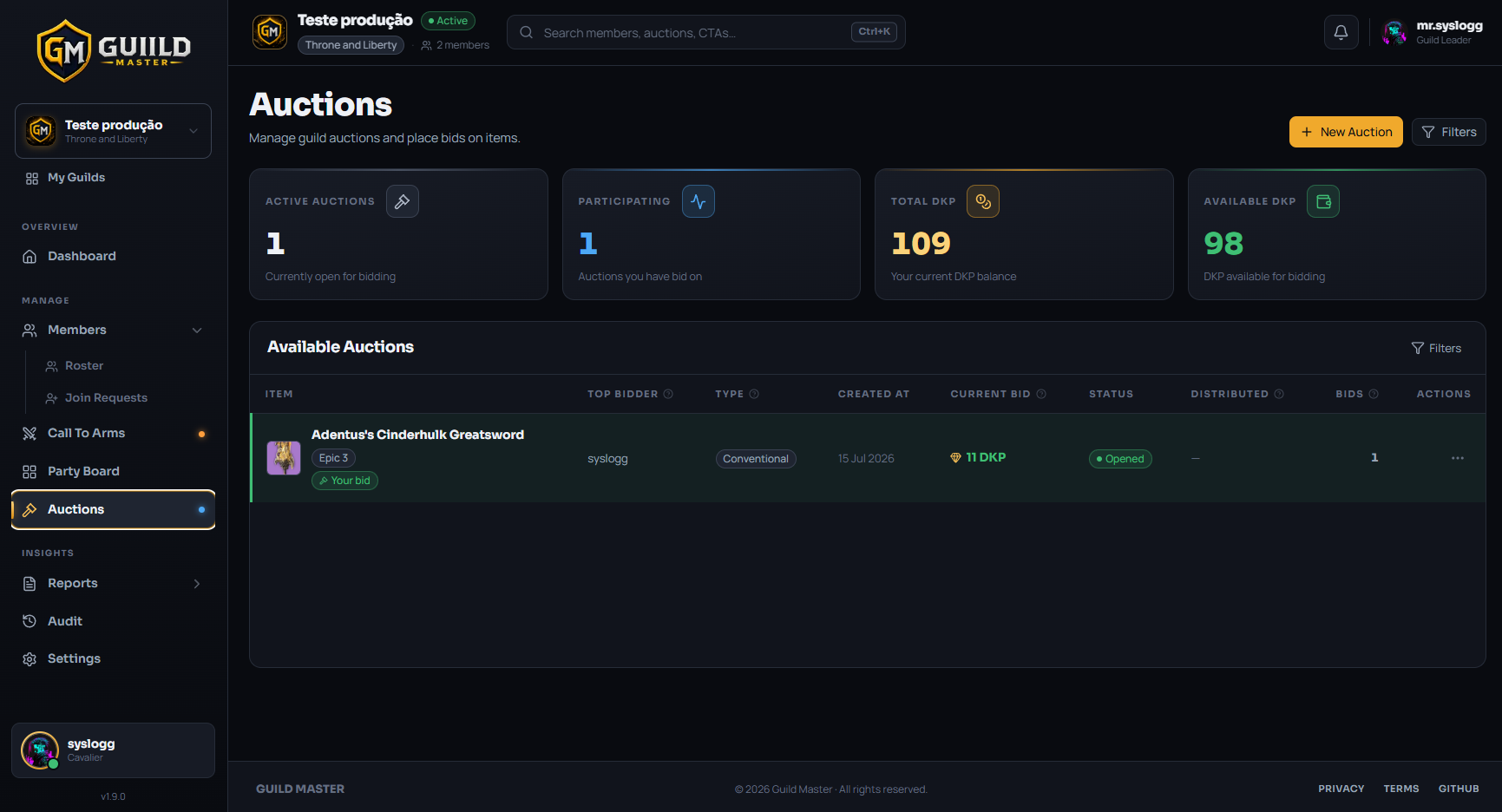This screenshot has height=812, width=1502.
Task: Click the search magnifier icon
Action: [x=526, y=32]
